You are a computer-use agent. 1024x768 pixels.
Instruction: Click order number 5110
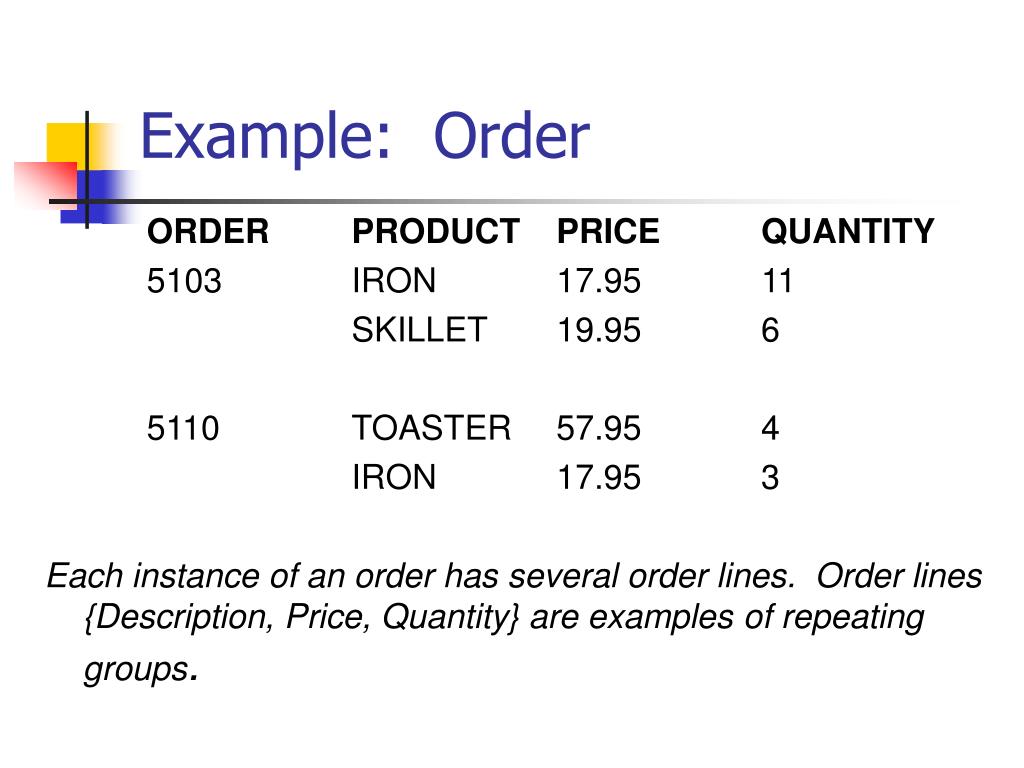[x=183, y=428]
